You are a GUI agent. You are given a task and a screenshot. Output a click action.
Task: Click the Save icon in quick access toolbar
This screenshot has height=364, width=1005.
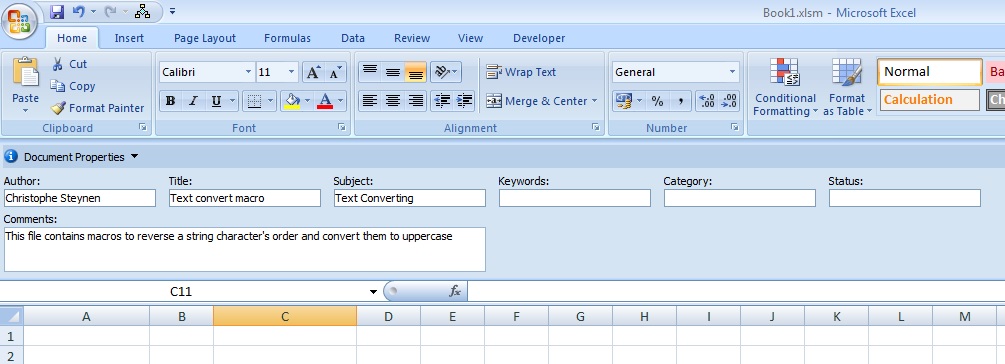click(x=56, y=12)
